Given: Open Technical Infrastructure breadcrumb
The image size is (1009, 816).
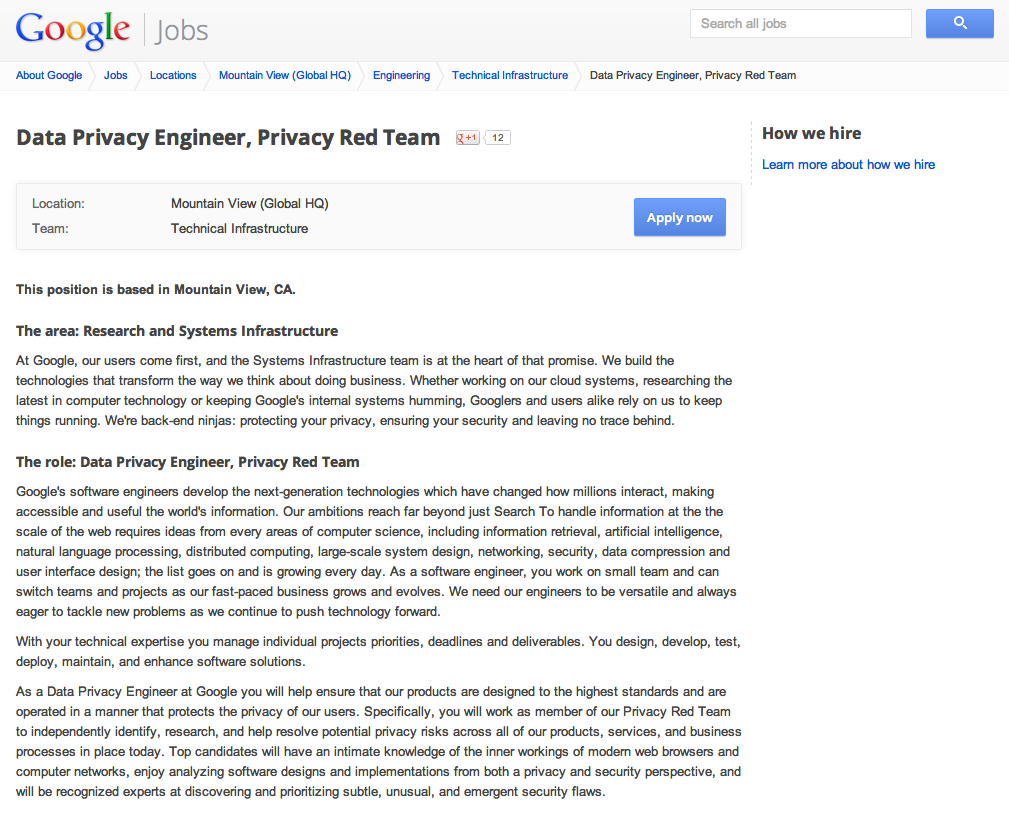Looking at the screenshot, I should pyautogui.click(x=510, y=75).
